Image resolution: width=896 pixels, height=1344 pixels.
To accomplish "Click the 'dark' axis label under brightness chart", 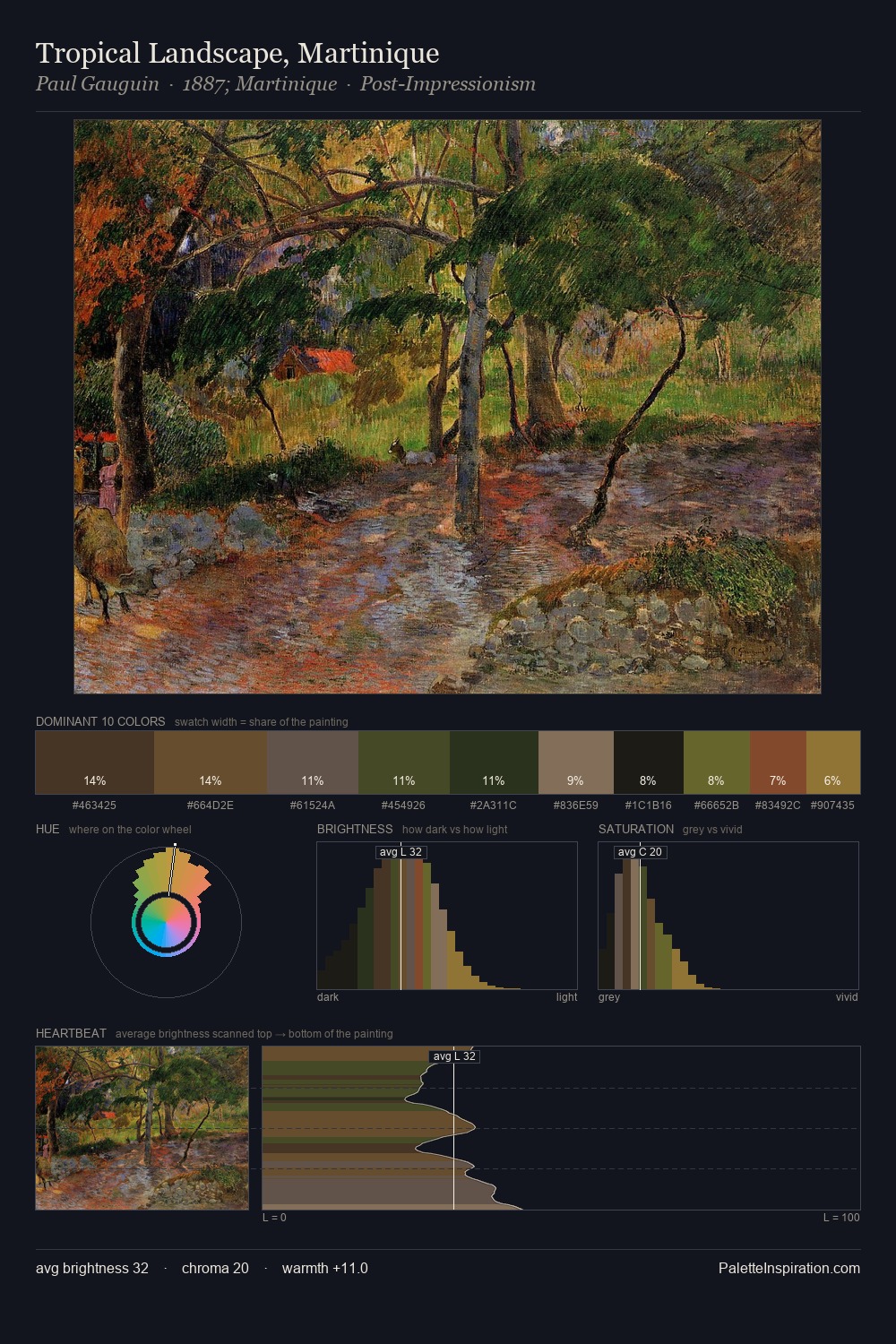I will (x=328, y=997).
